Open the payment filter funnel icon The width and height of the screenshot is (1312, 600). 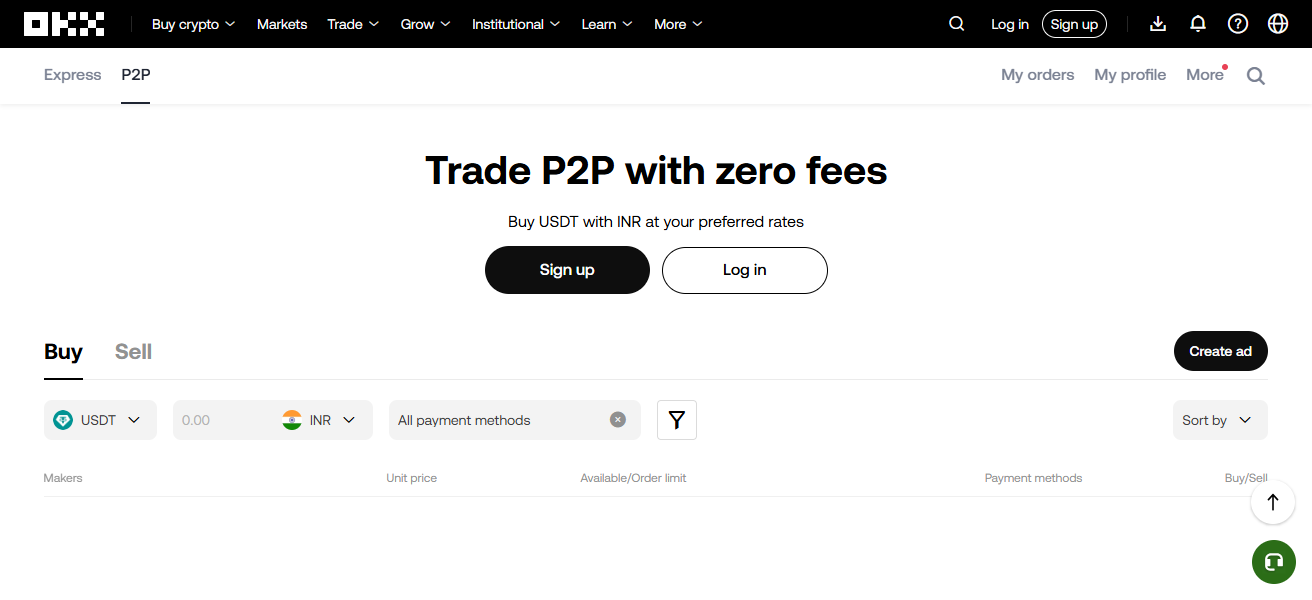[x=676, y=420]
